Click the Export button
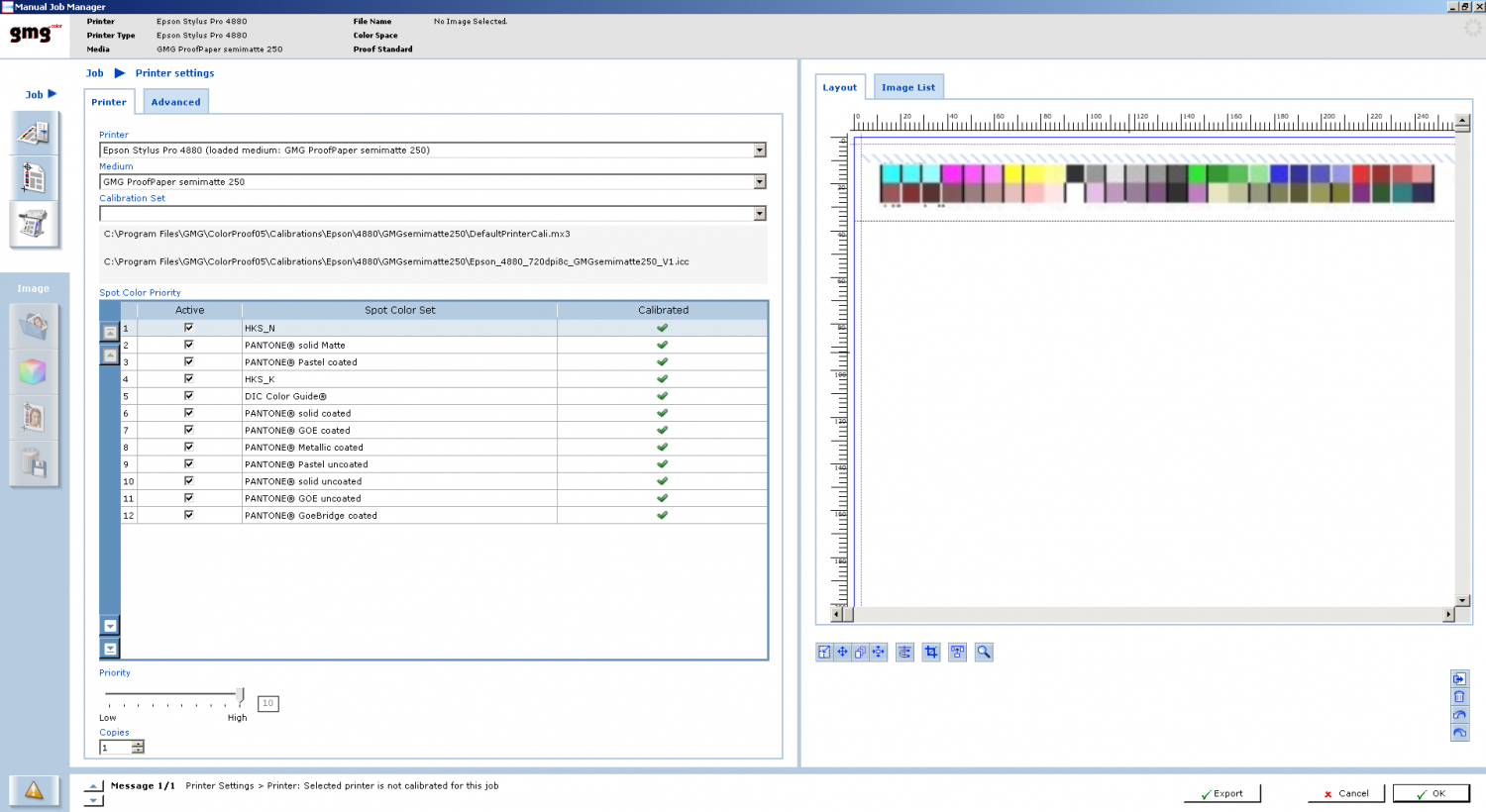 1221,793
